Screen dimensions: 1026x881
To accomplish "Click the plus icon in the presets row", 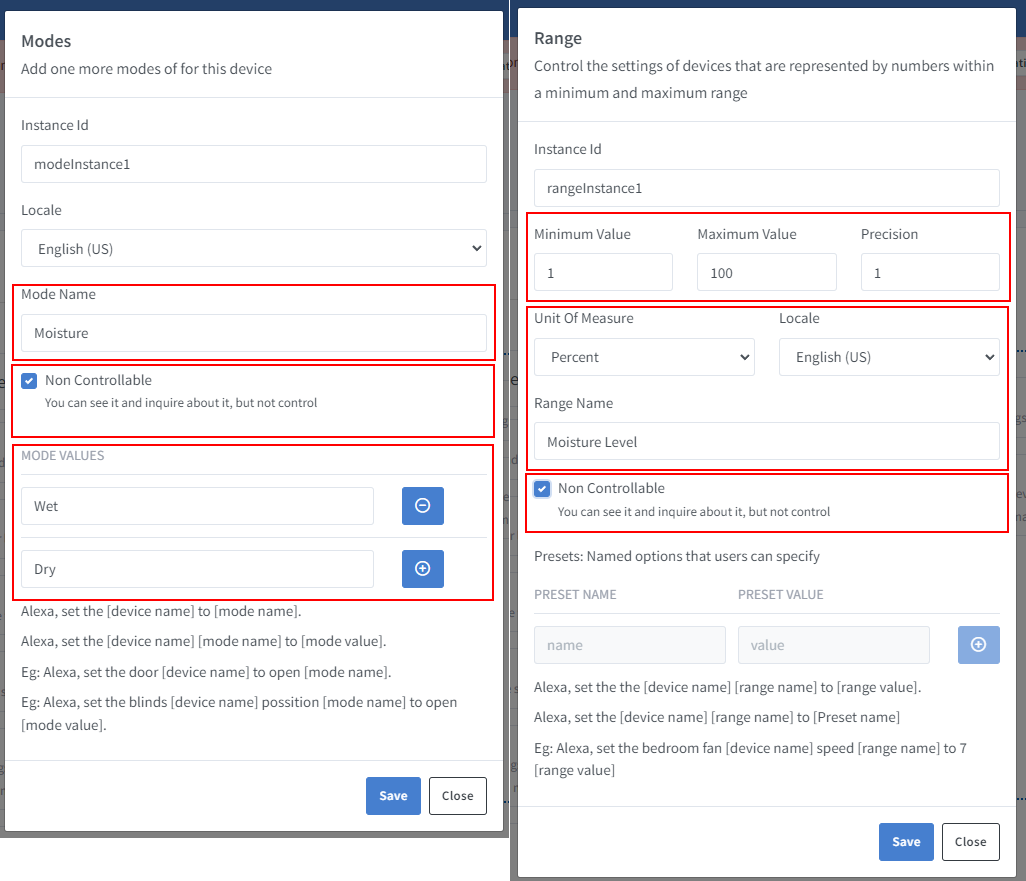I will tap(978, 645).
